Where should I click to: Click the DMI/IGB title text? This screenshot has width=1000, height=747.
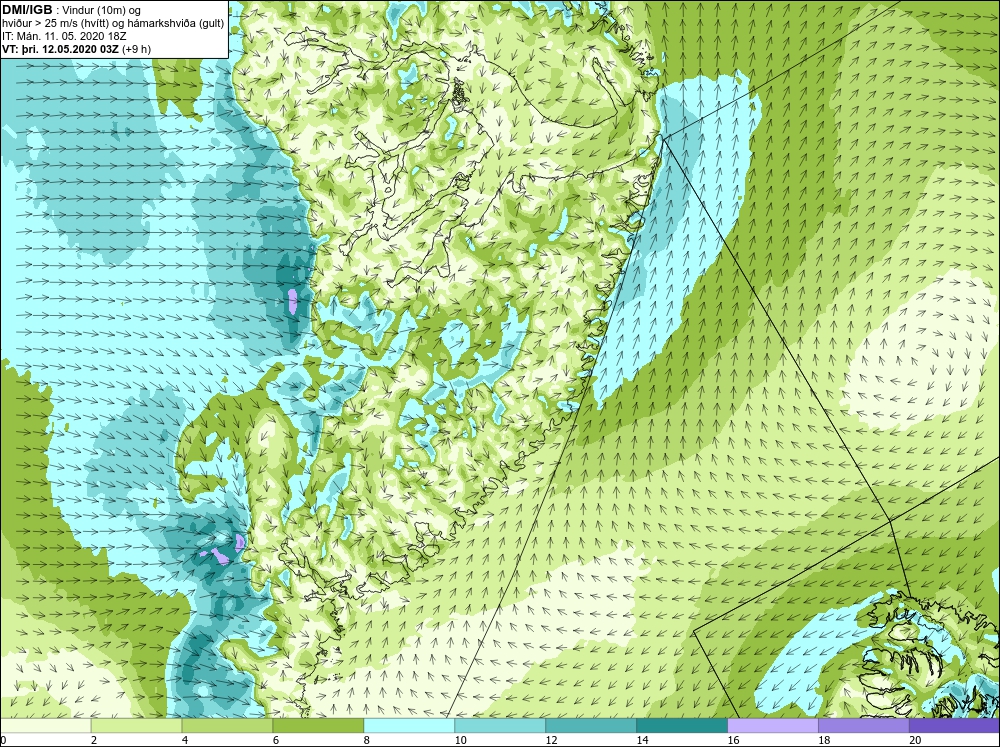(27, 10)
